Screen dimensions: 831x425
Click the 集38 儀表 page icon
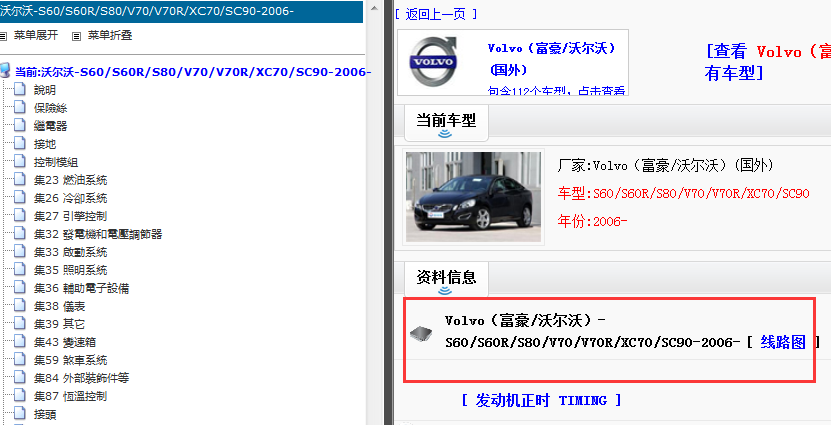click(20, 305)
